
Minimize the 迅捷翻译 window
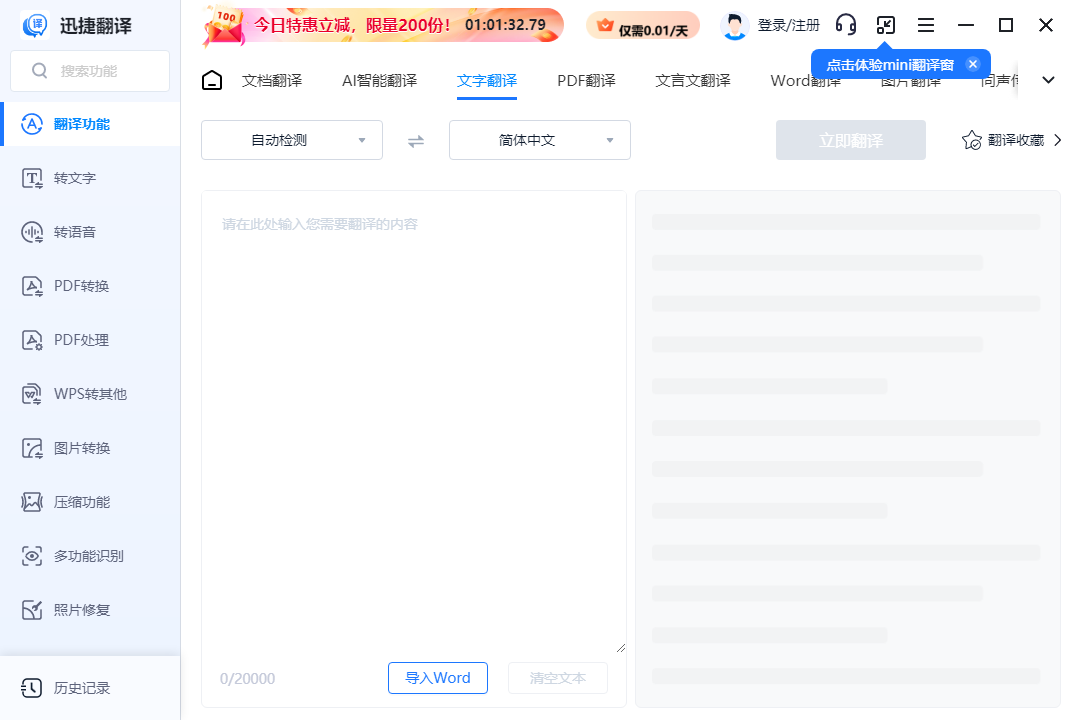click(x=966, y=25)
